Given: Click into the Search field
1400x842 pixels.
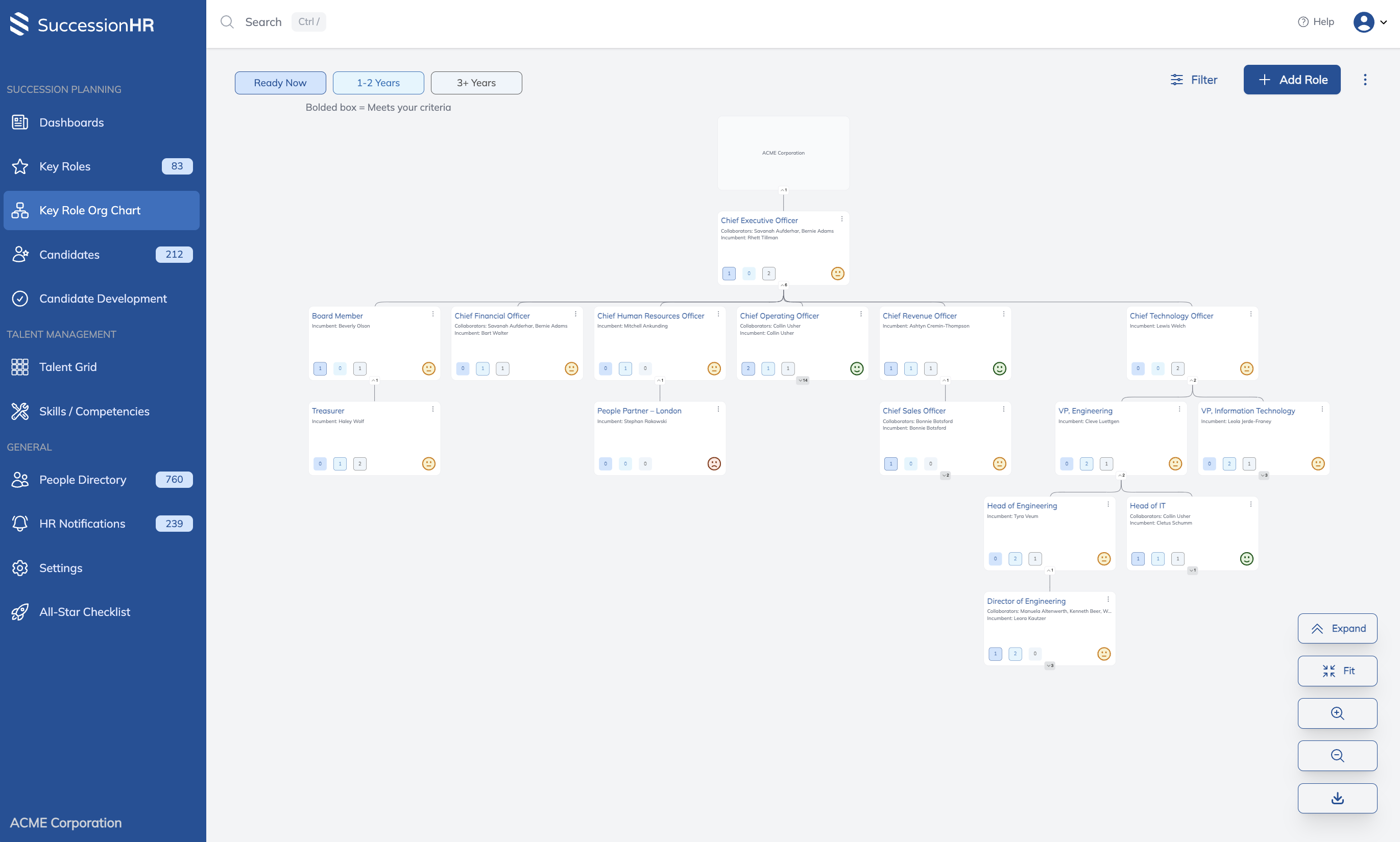Looking at the screenshot, I should click(263, 21).
